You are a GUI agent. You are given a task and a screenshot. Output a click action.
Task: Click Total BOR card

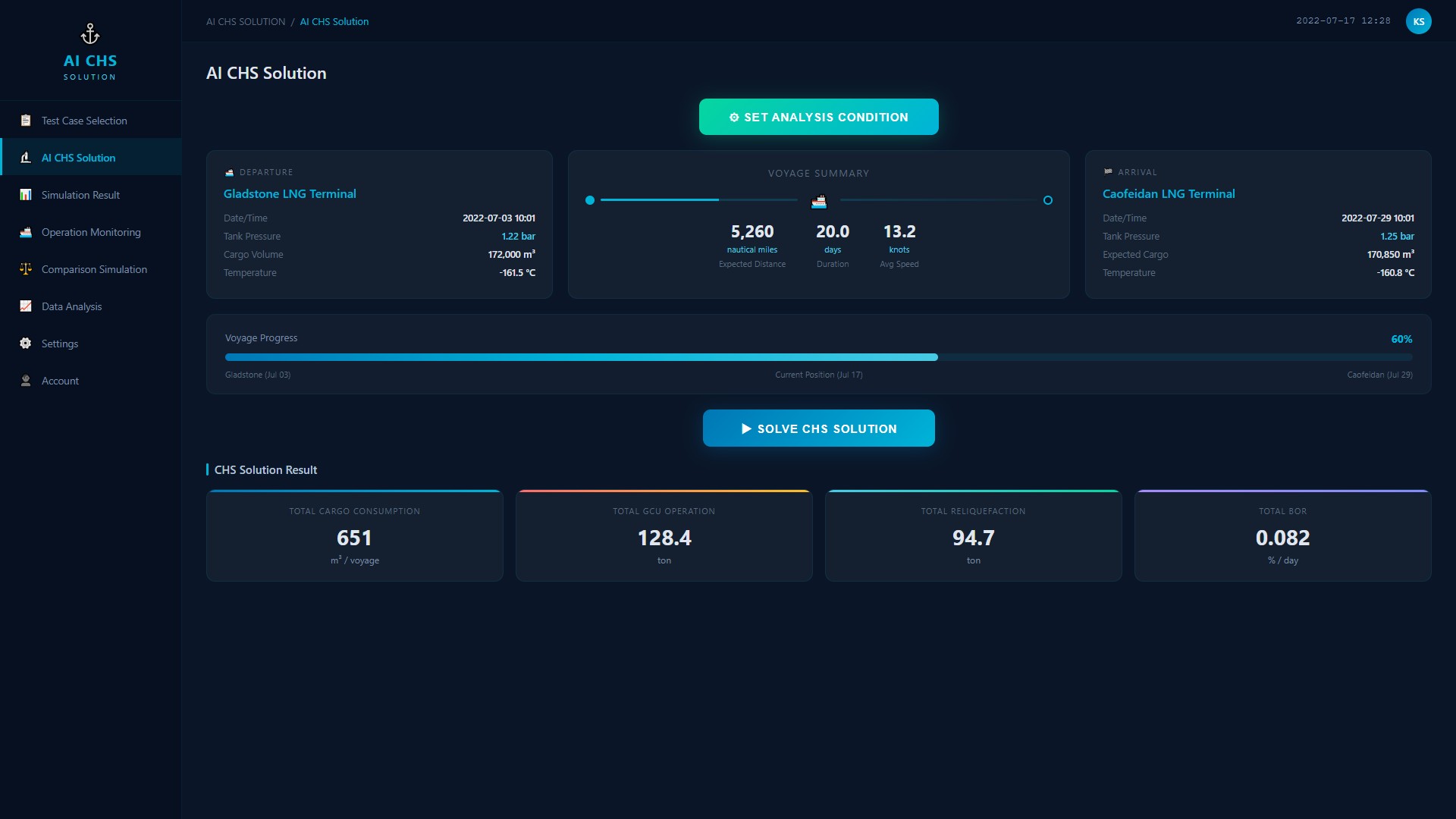pos(1283,536)
